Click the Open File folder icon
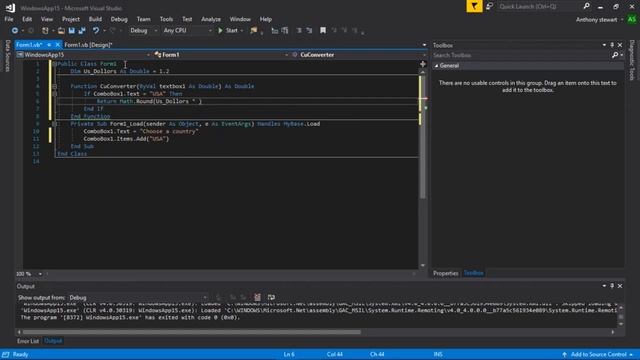 61,31
